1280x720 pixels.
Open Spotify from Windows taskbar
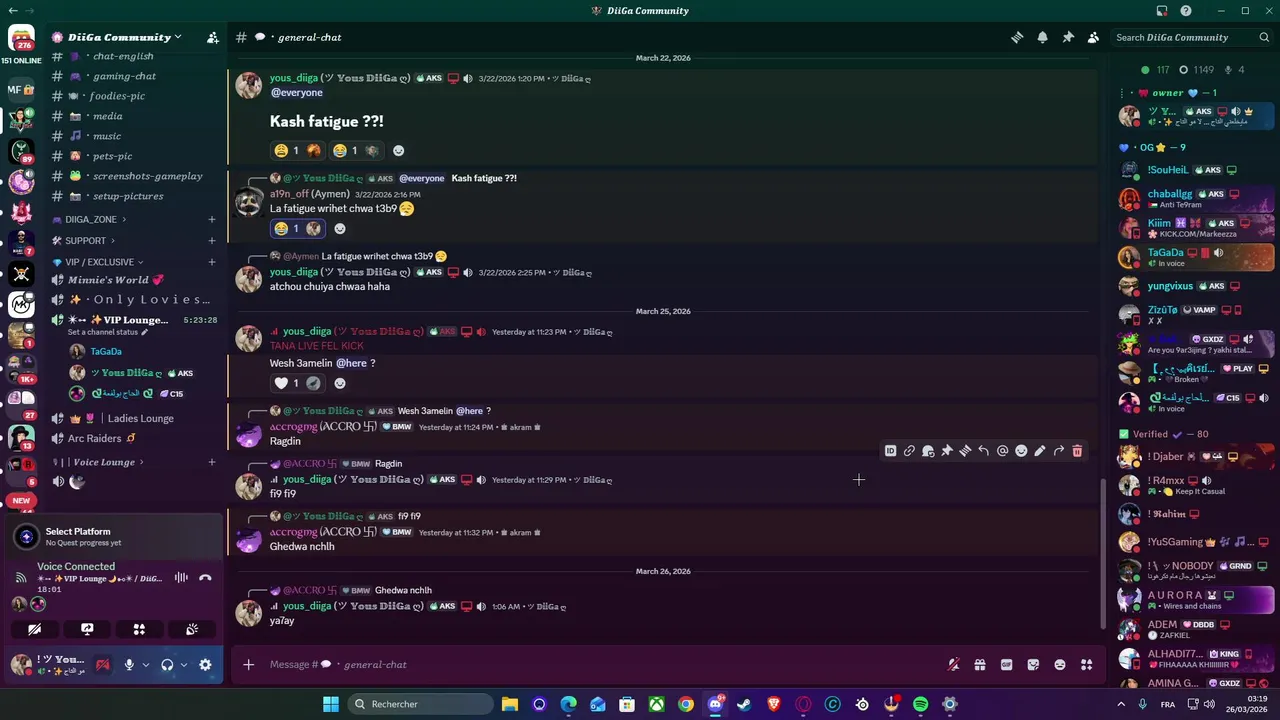click(x=920, y=704)
